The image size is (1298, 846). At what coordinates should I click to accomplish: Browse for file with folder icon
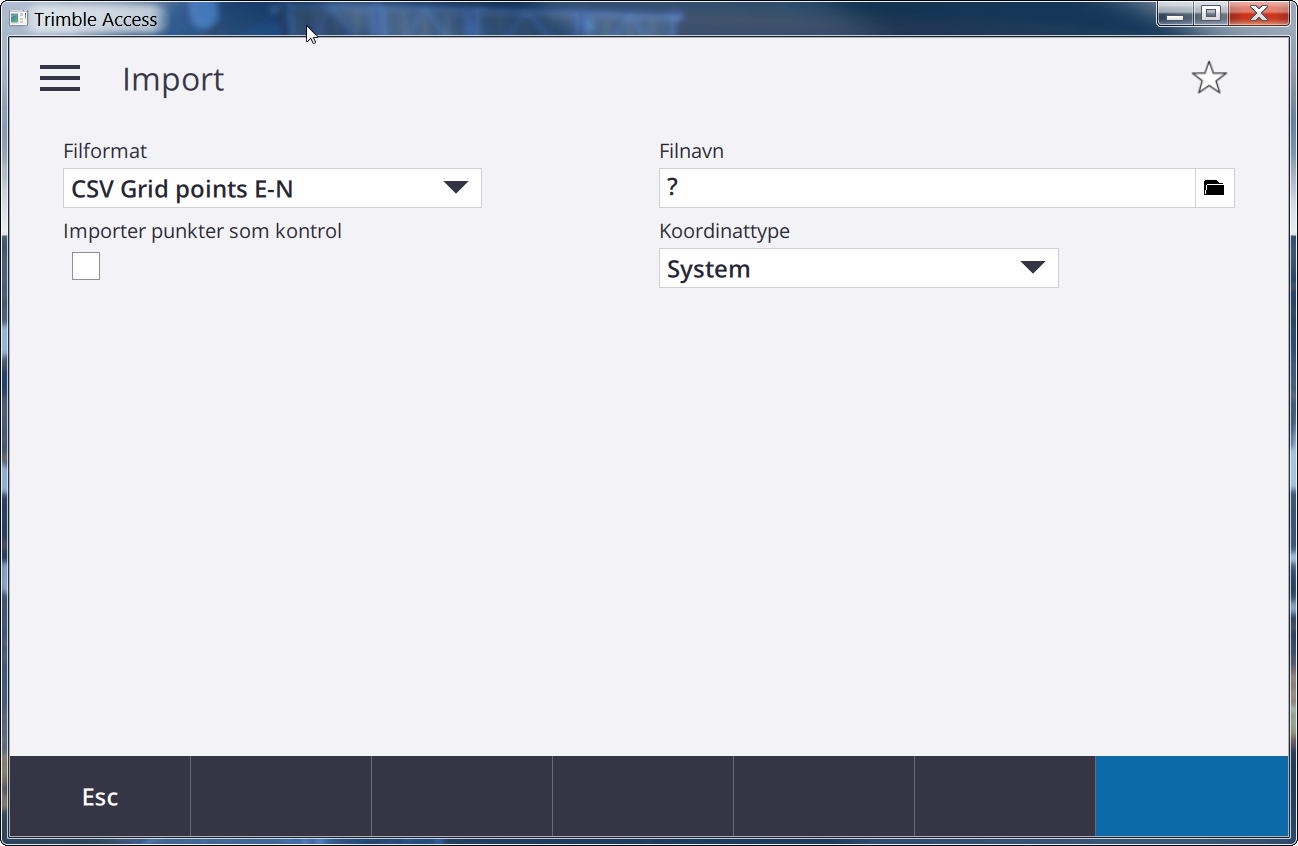(1214, 188)
